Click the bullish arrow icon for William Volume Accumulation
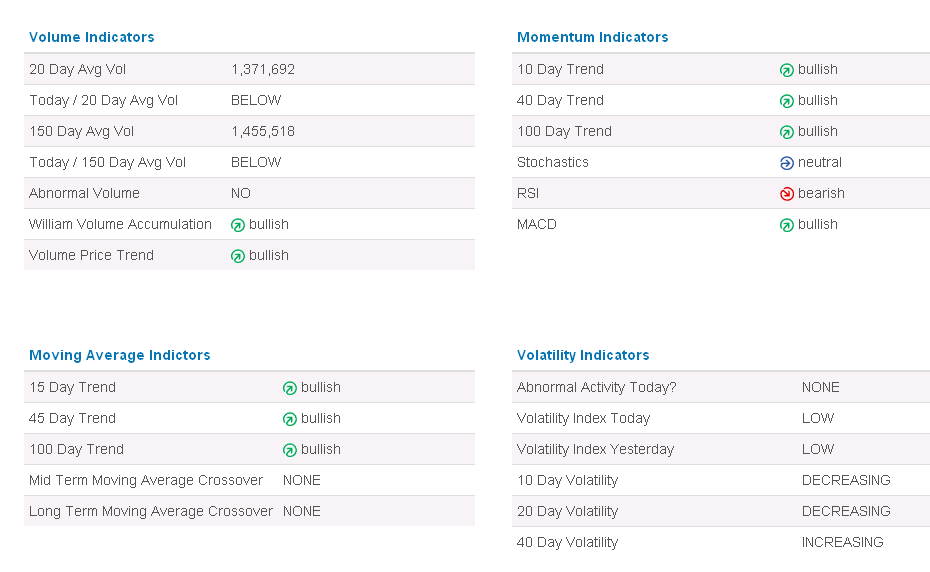This screenshot has height=572, width=930. tap(238, 225)
